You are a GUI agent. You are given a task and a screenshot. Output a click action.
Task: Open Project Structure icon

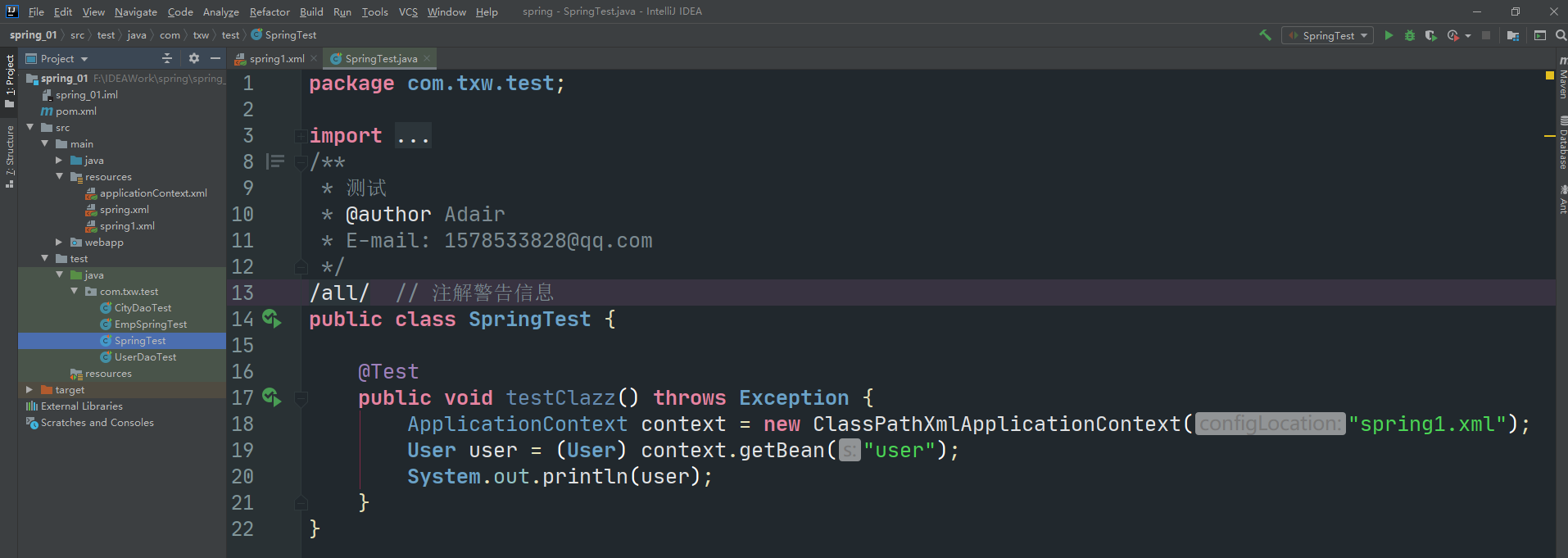(x=1512, y=35)
